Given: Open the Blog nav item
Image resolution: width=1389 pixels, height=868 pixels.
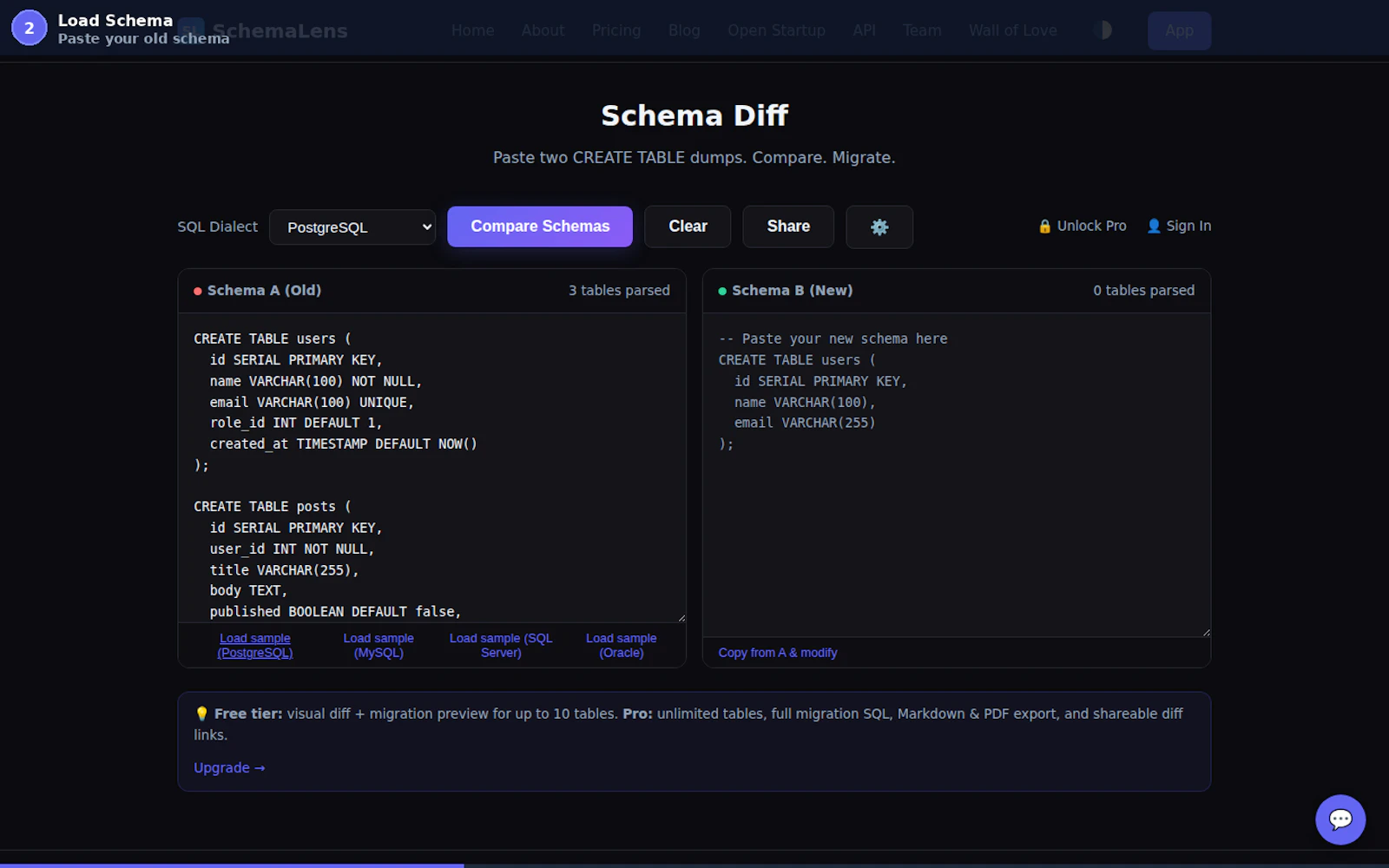Looking at the screenshot, I should click(684, 30).
